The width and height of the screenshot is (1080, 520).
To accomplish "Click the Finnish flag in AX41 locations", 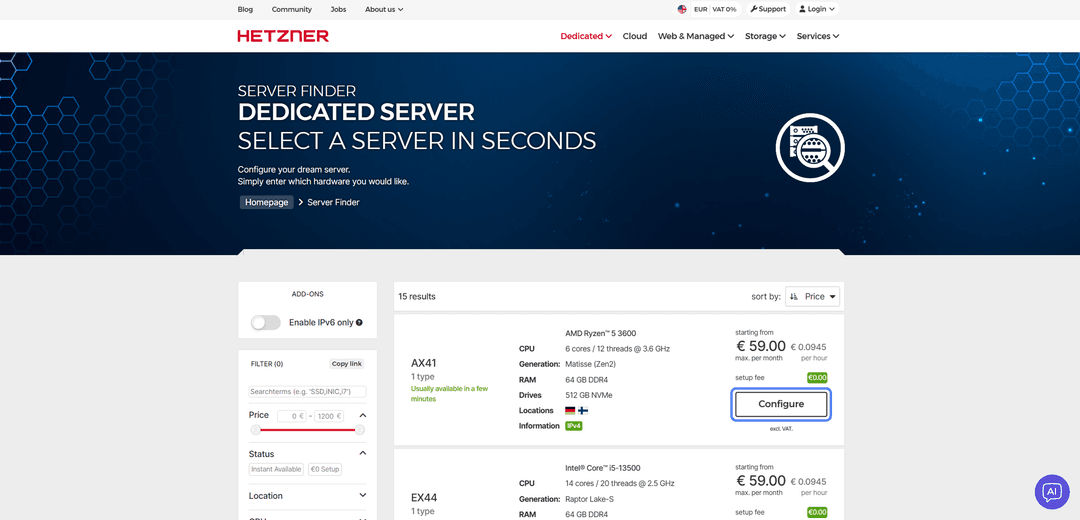I will (x=583, y=410).
